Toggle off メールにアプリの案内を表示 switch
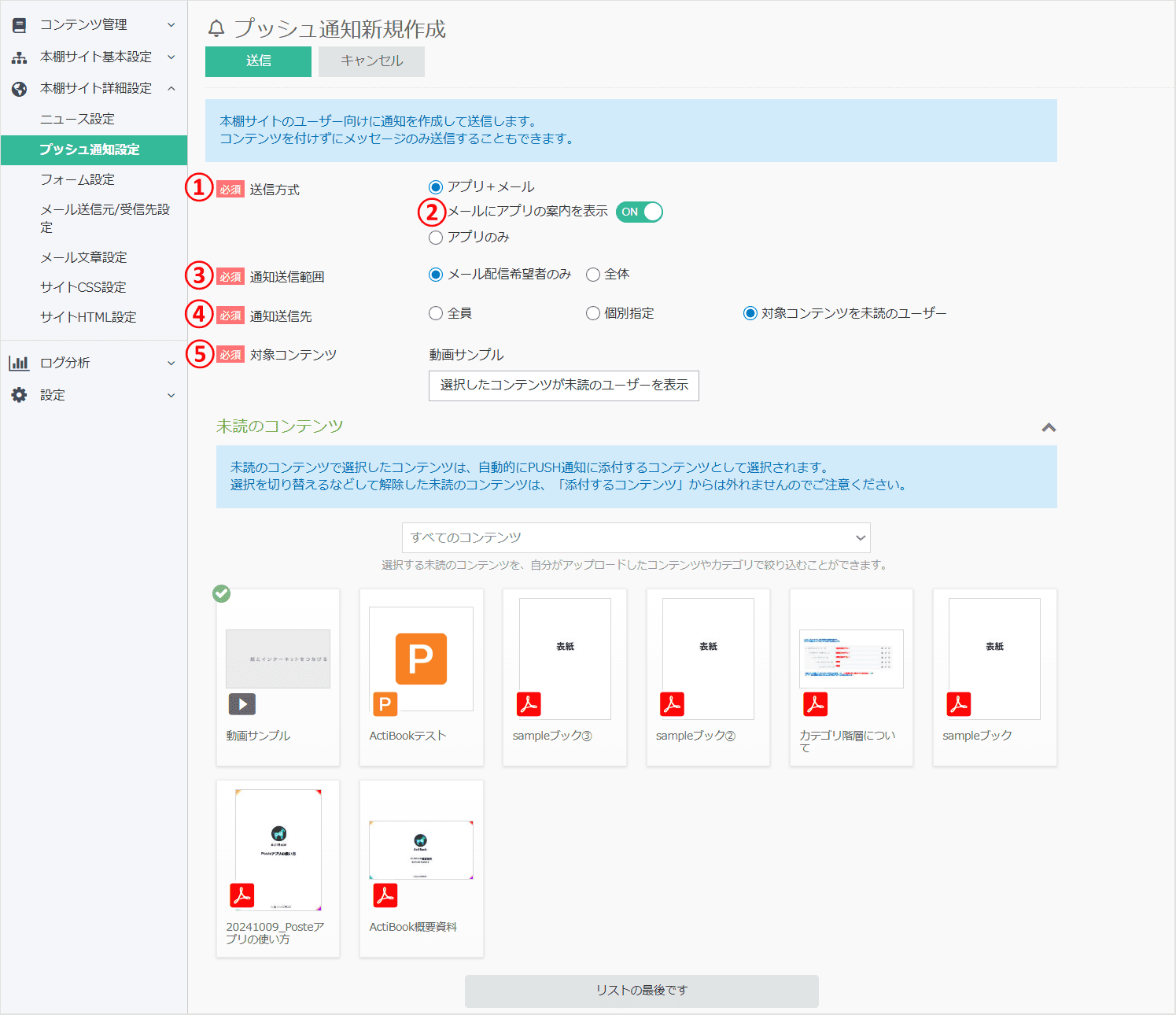 pos(640,212)
